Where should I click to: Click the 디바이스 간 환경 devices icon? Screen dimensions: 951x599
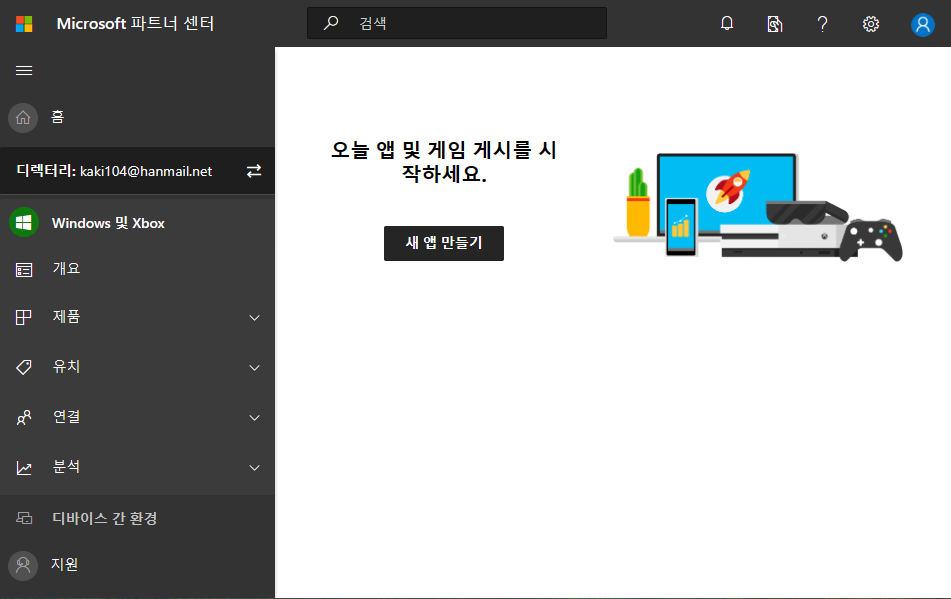pyautogui.click(x=24, y=518)
